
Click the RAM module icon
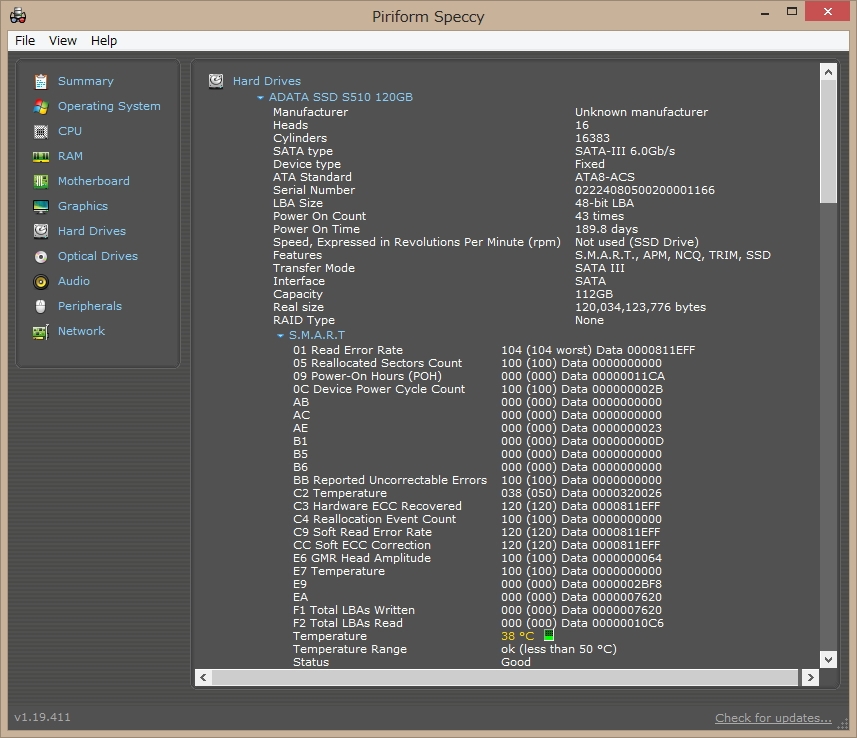pos(41,156)
